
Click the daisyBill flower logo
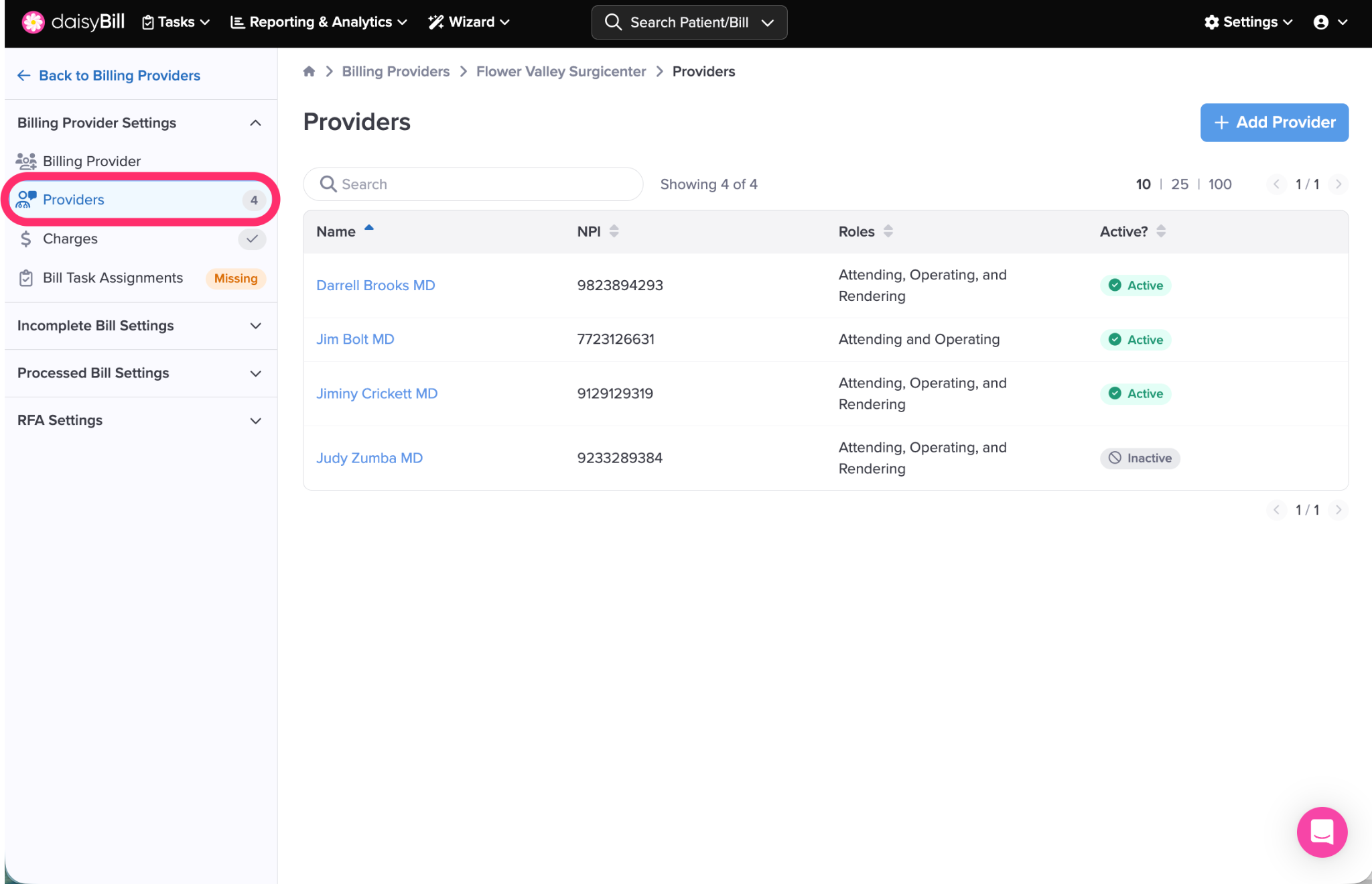click(33, 22)
